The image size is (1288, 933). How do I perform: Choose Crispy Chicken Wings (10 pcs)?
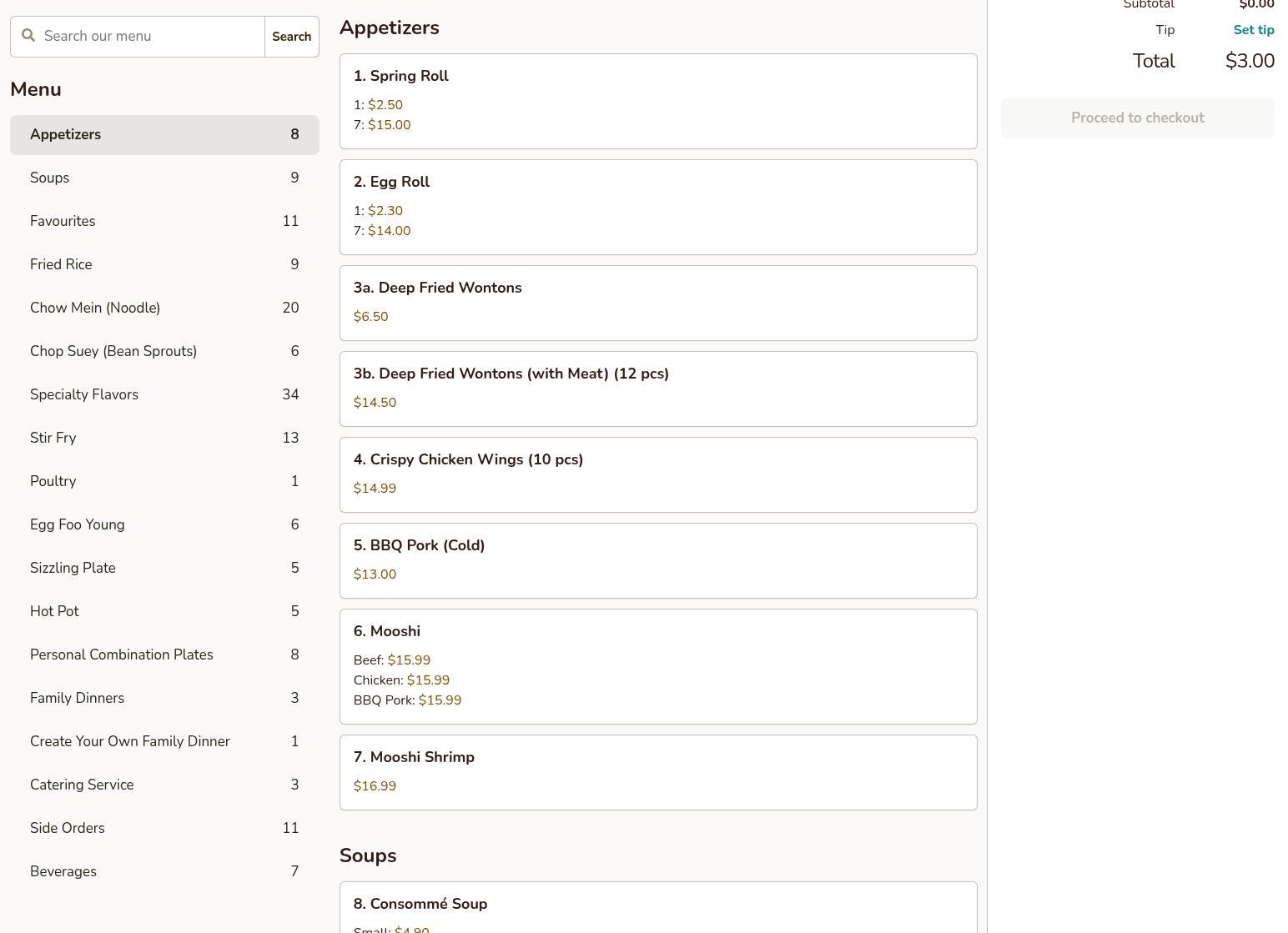point(657,474)
